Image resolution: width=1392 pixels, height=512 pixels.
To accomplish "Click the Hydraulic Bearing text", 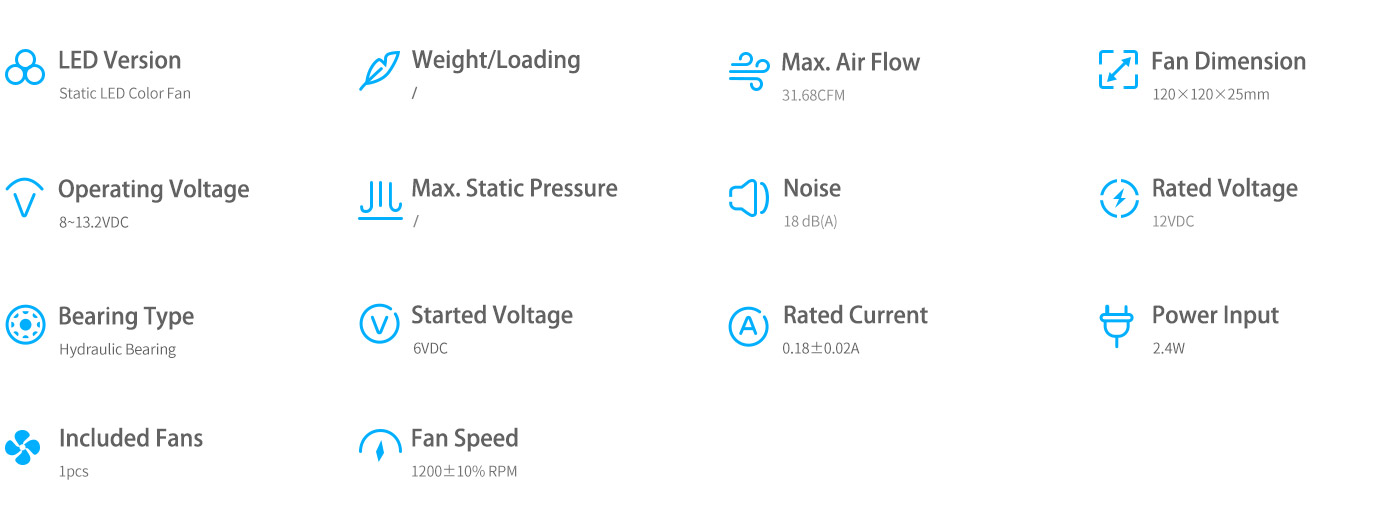I will (118, 350).
